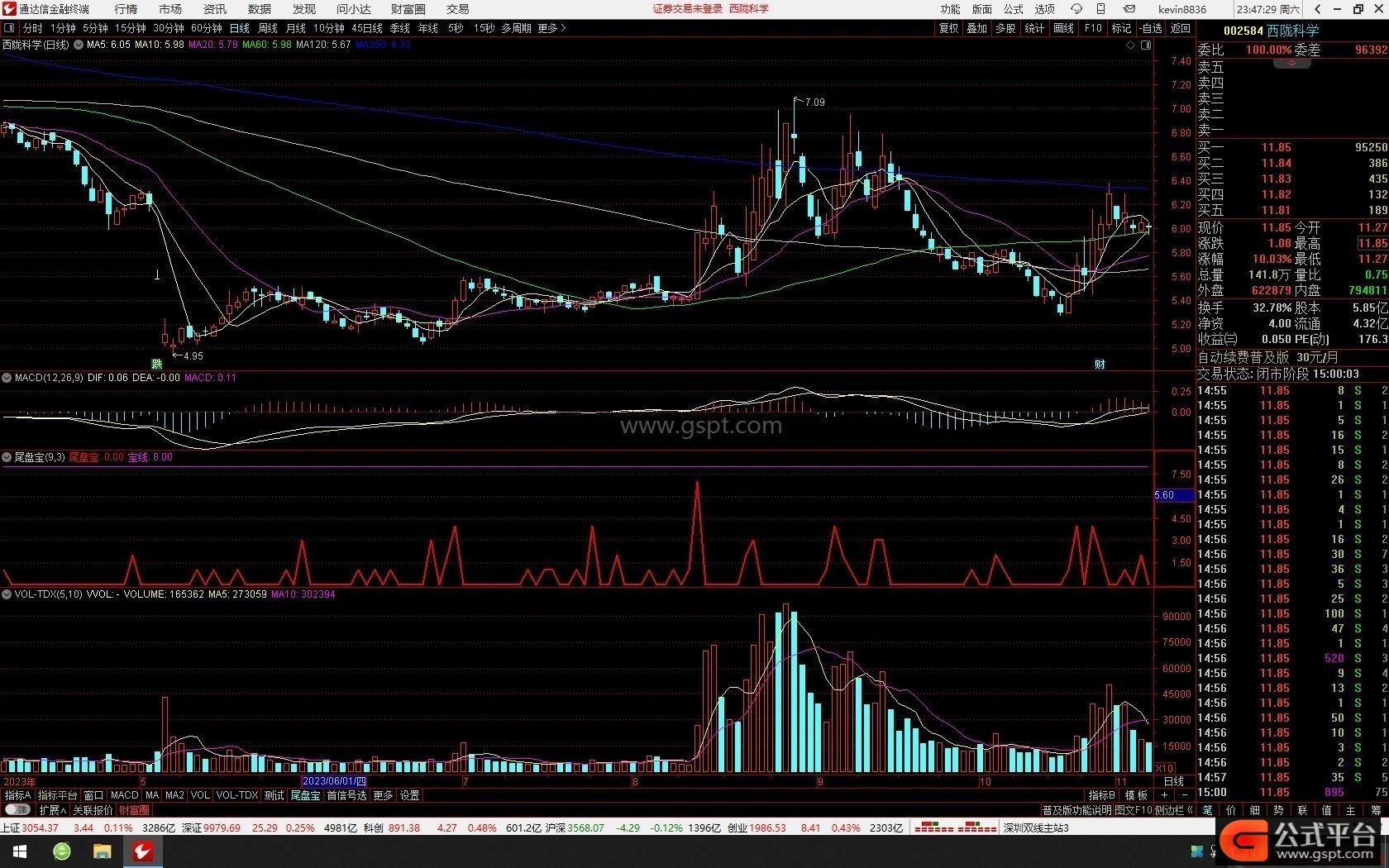Open the 指标A selector
Screen dimensions: 1389x868
point(17,795)
